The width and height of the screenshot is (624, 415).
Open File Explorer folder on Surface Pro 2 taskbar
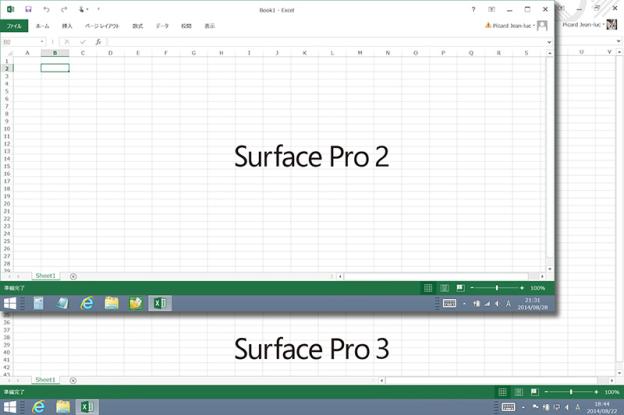tap(111, 304)
